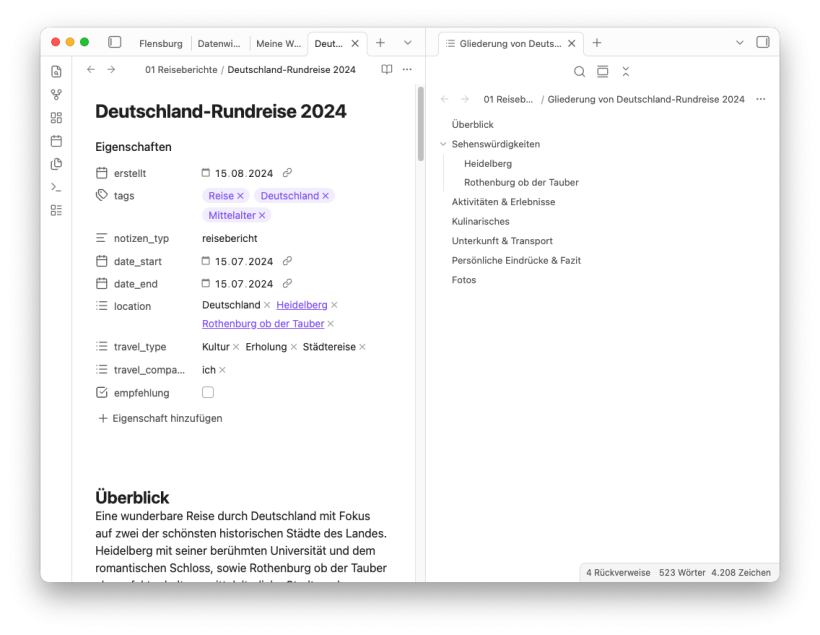Screen dimensions: 820x635
Task: Click the note pane vertical scrollbar
Action: (420, 124)
